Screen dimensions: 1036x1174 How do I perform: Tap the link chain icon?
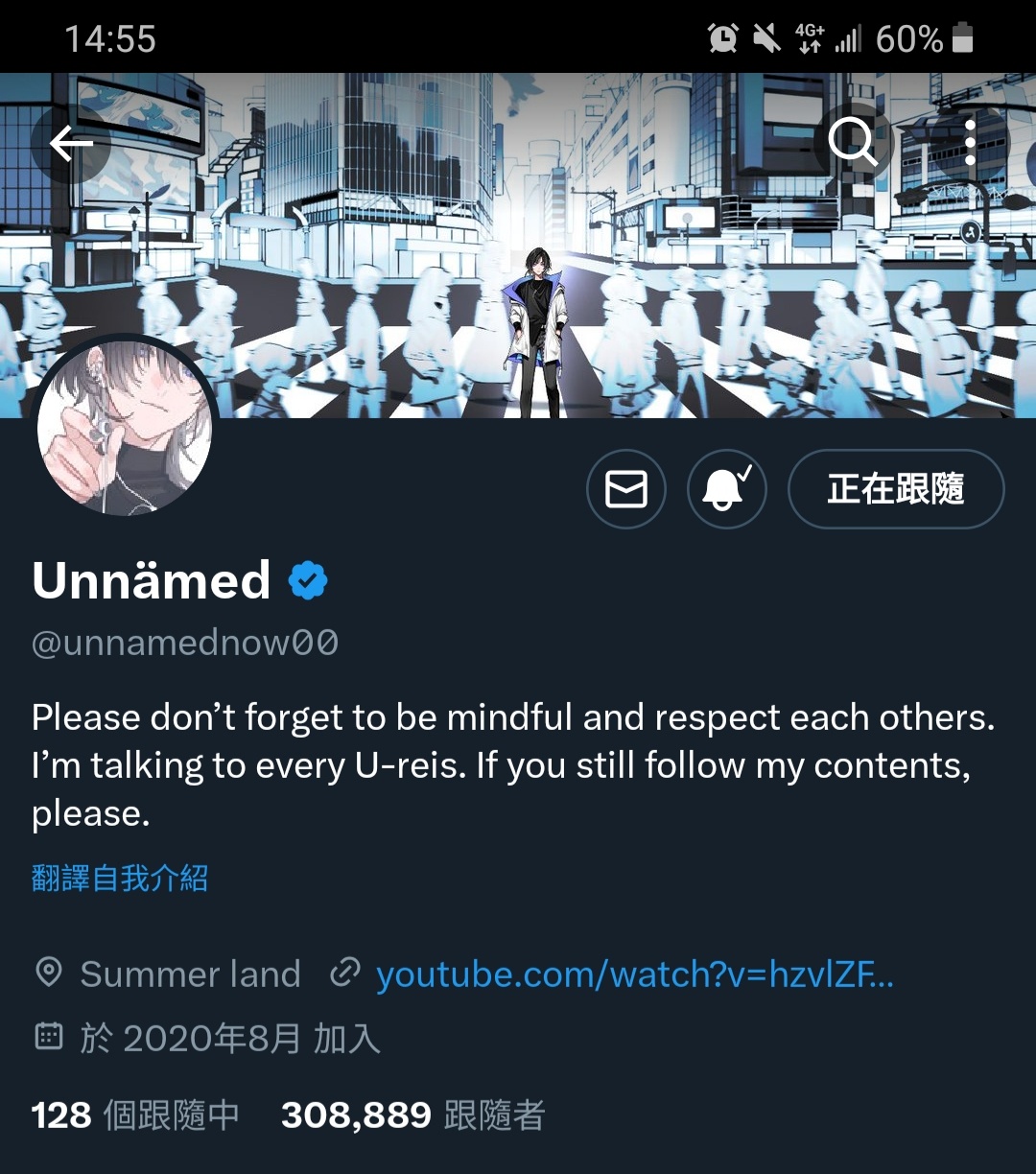tap(343, 974)
